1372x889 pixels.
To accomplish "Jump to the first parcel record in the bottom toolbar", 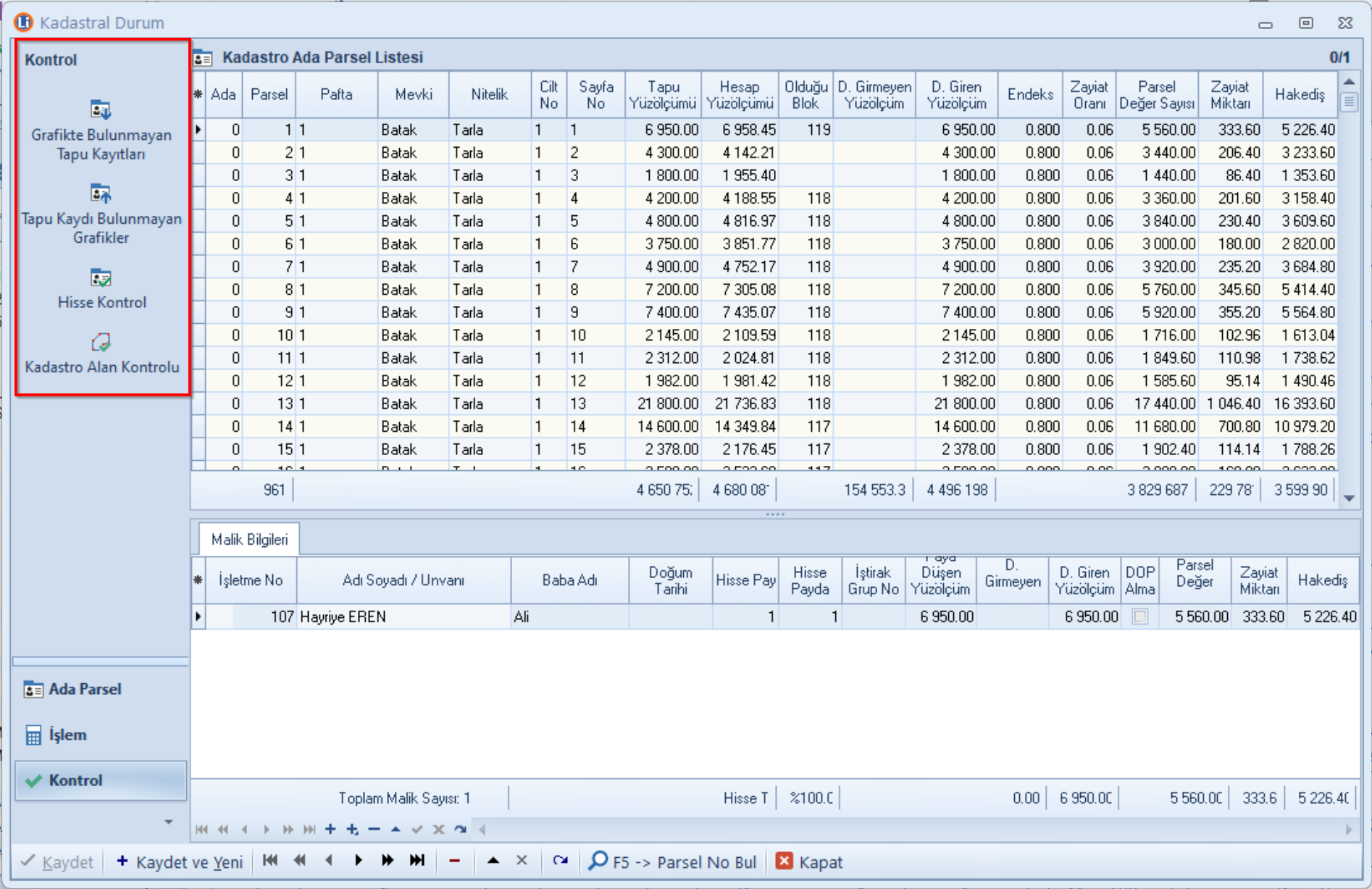I will [x=270, y=861].
